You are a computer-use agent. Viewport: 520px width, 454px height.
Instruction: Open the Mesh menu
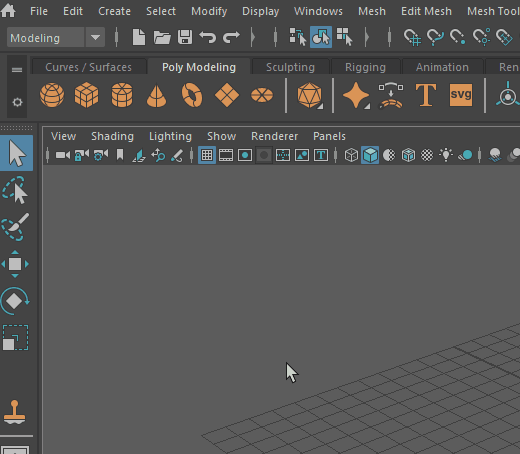coord(372,11)
